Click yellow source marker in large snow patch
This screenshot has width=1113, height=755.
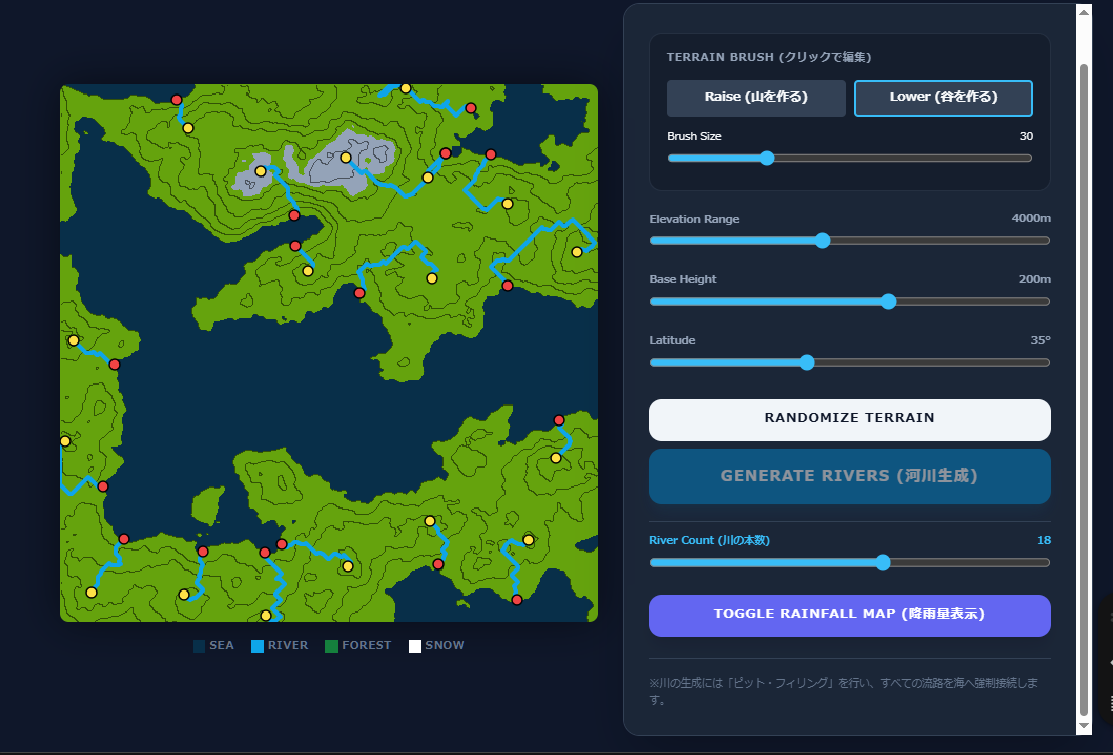(346, 158)
